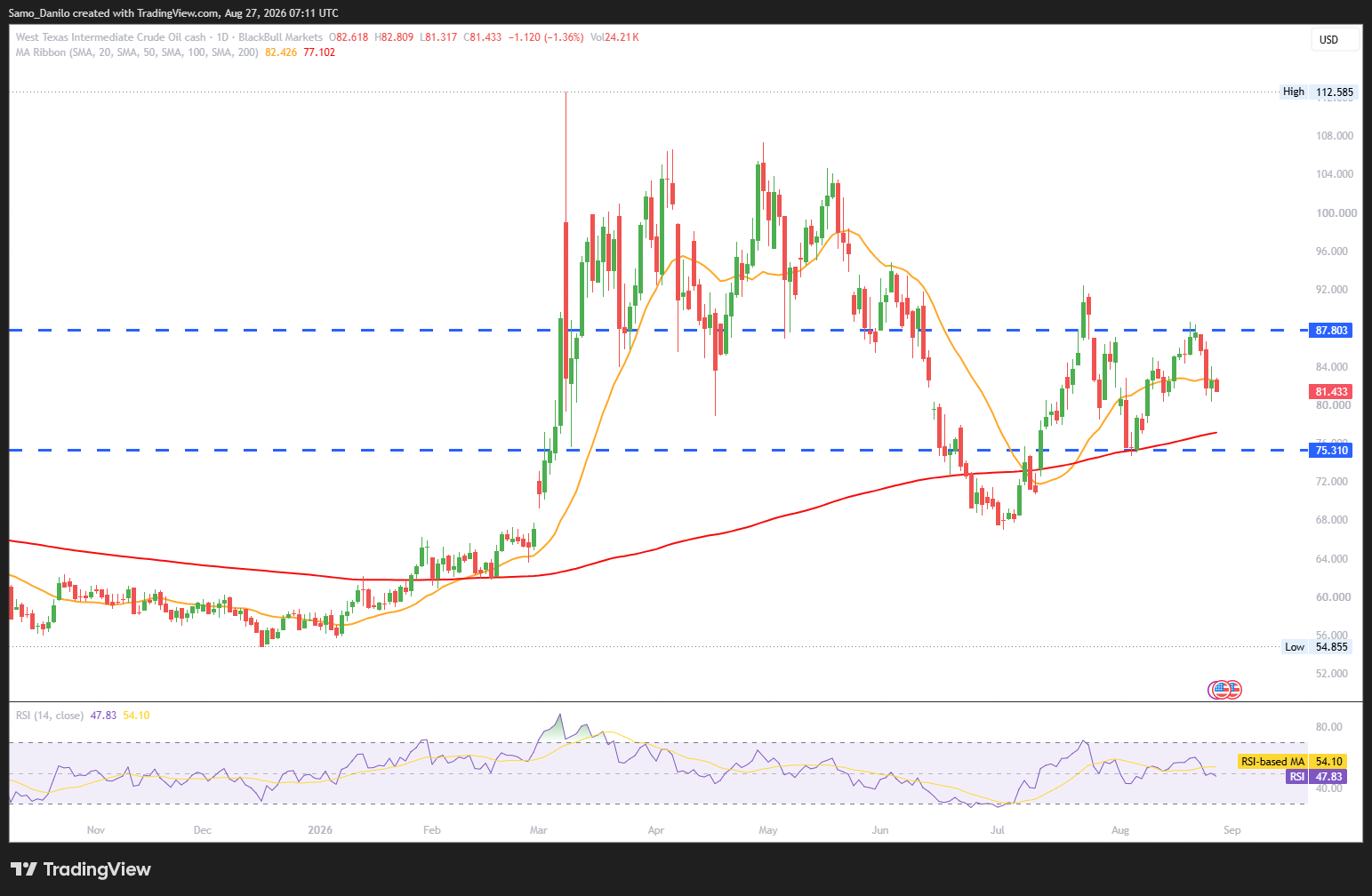Click the 92.000 price axis label
The height and width of the screenshot is (896, 1372).
point(1332,290)
